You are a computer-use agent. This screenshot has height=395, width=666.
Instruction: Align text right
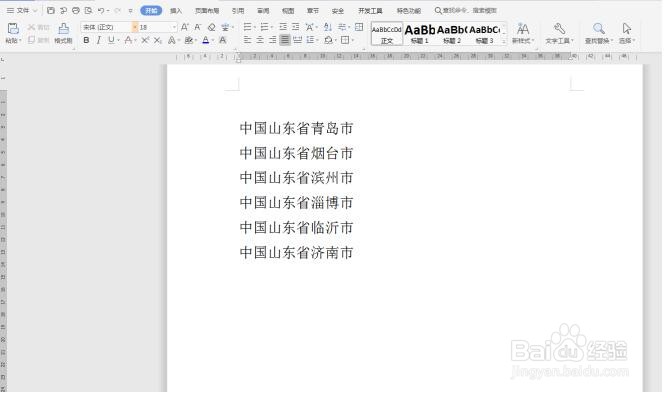[272, 40]
